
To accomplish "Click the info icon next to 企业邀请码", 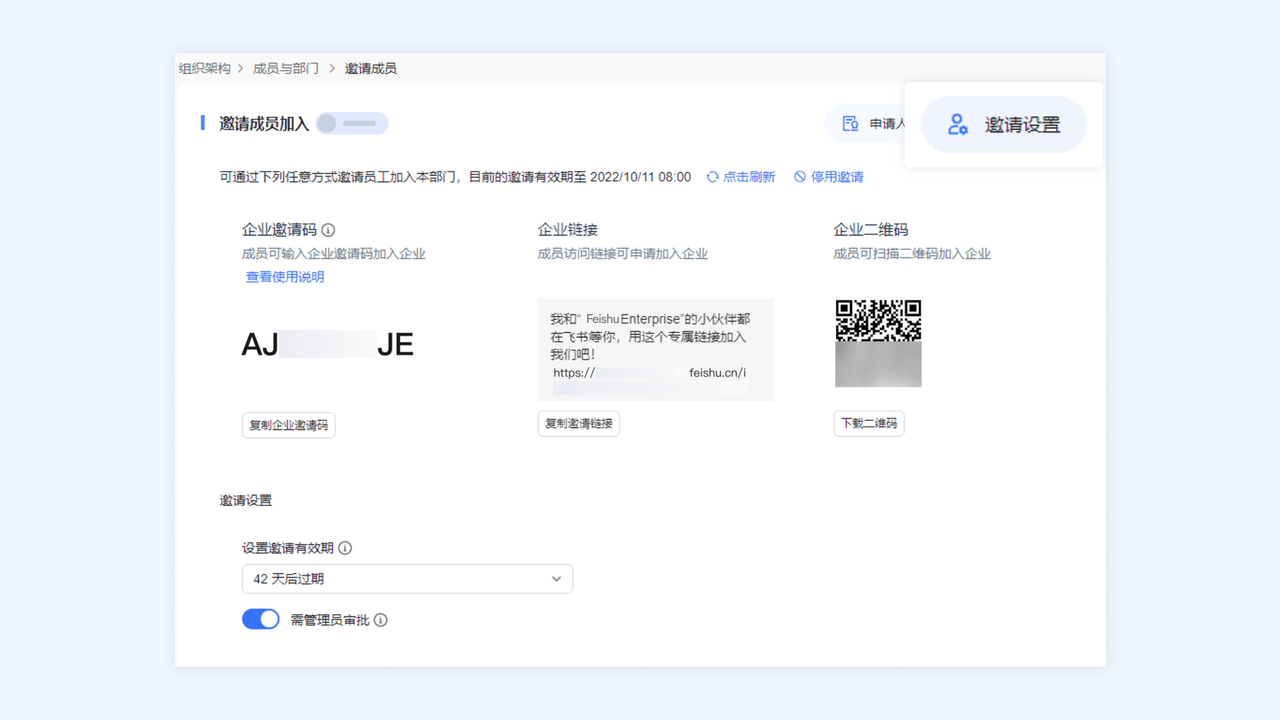I will tap(328, 230).
